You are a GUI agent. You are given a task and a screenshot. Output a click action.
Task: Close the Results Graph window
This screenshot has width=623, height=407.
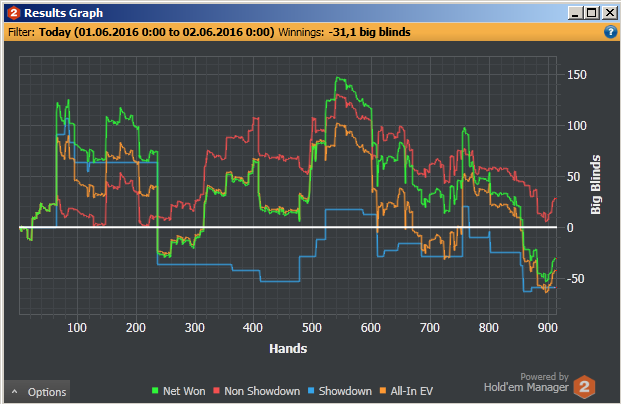(x=609, y=13)
